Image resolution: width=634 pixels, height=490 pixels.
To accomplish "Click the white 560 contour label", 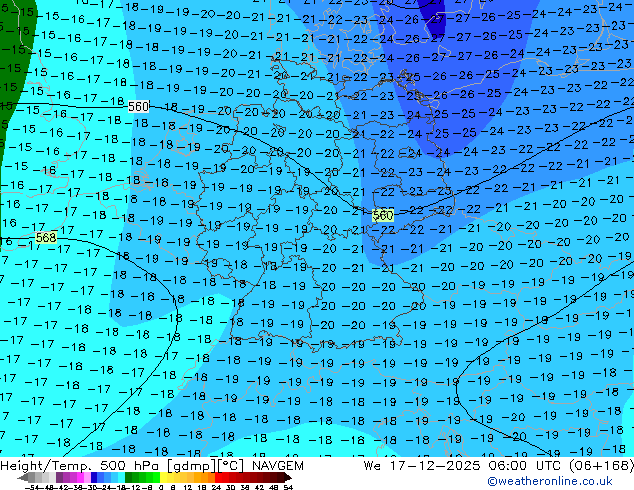I will pos(138,107).
